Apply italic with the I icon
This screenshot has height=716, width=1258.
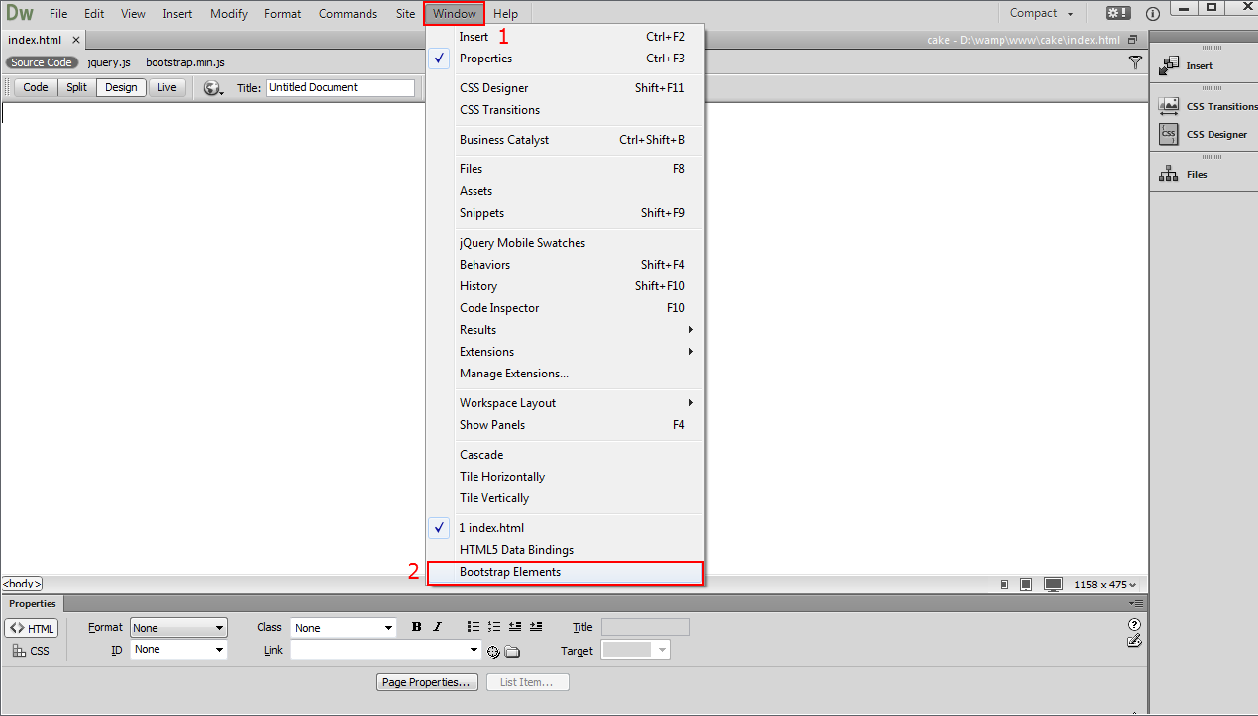(x=437, y=627)
